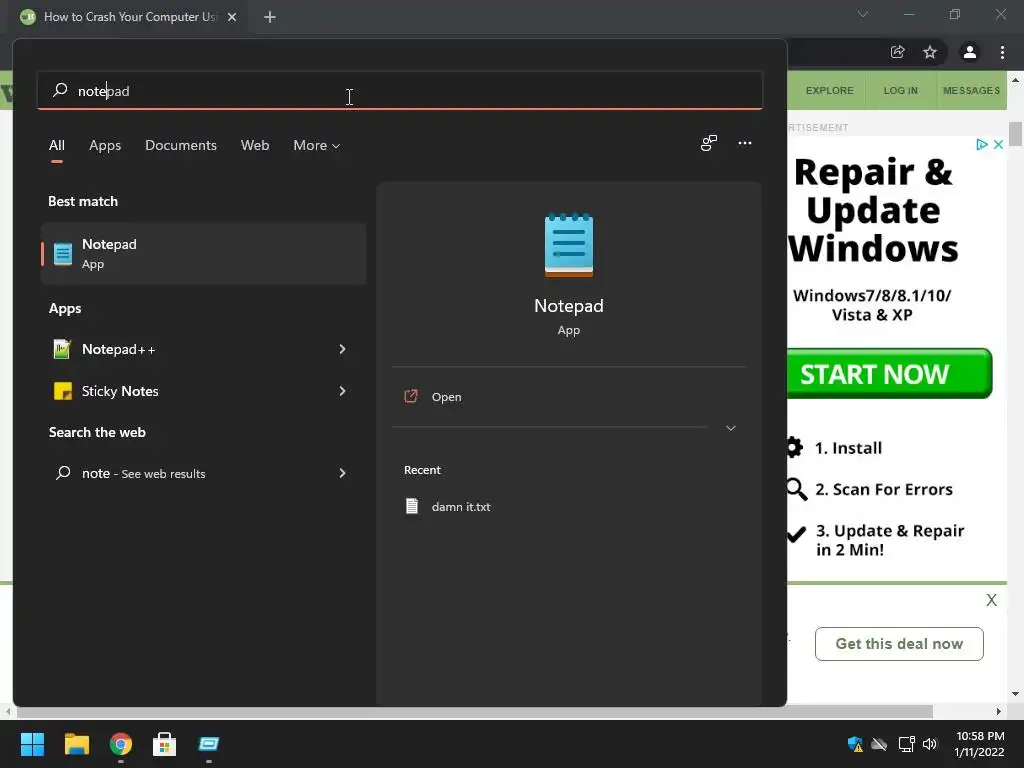The height and width of the screenshot is (768, 1024).
Task: Open Google Chrome from the taskbar
Action: 121,744
